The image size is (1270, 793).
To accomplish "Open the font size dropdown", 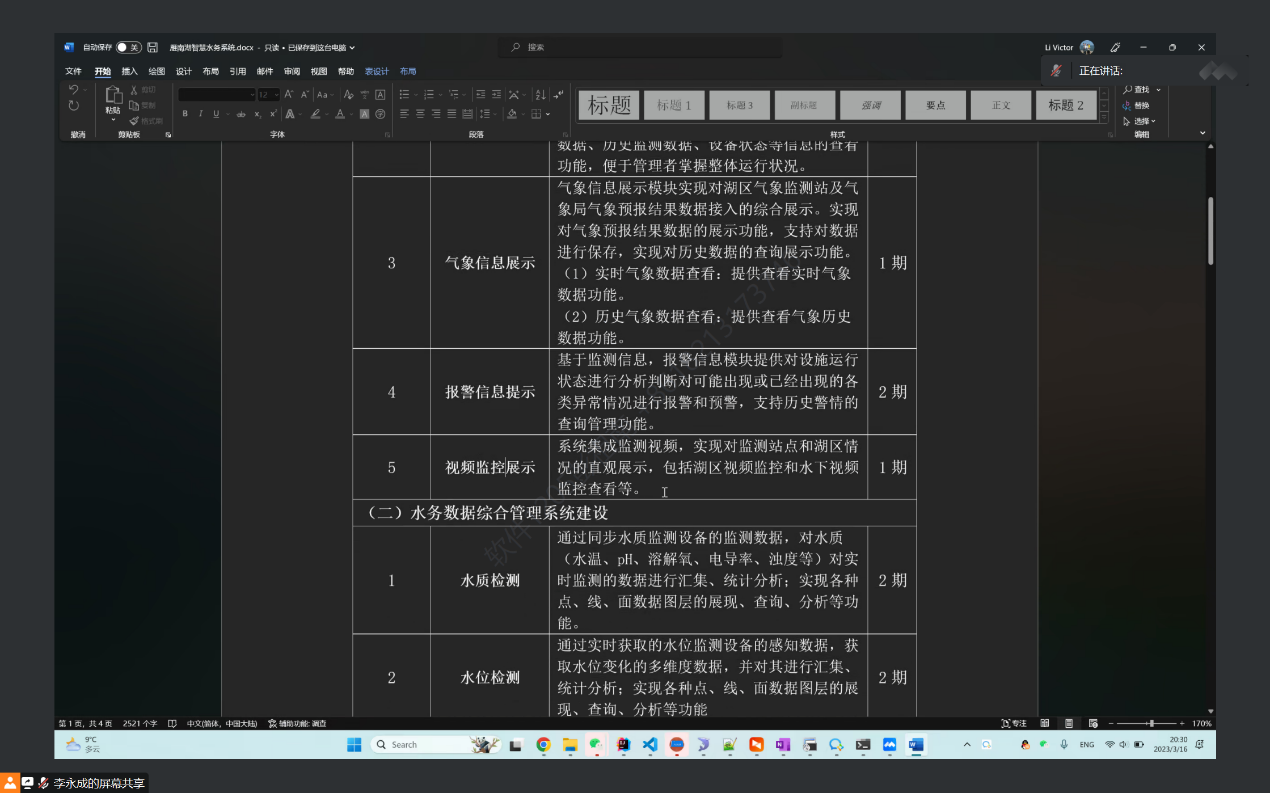I will pos(277,94).
